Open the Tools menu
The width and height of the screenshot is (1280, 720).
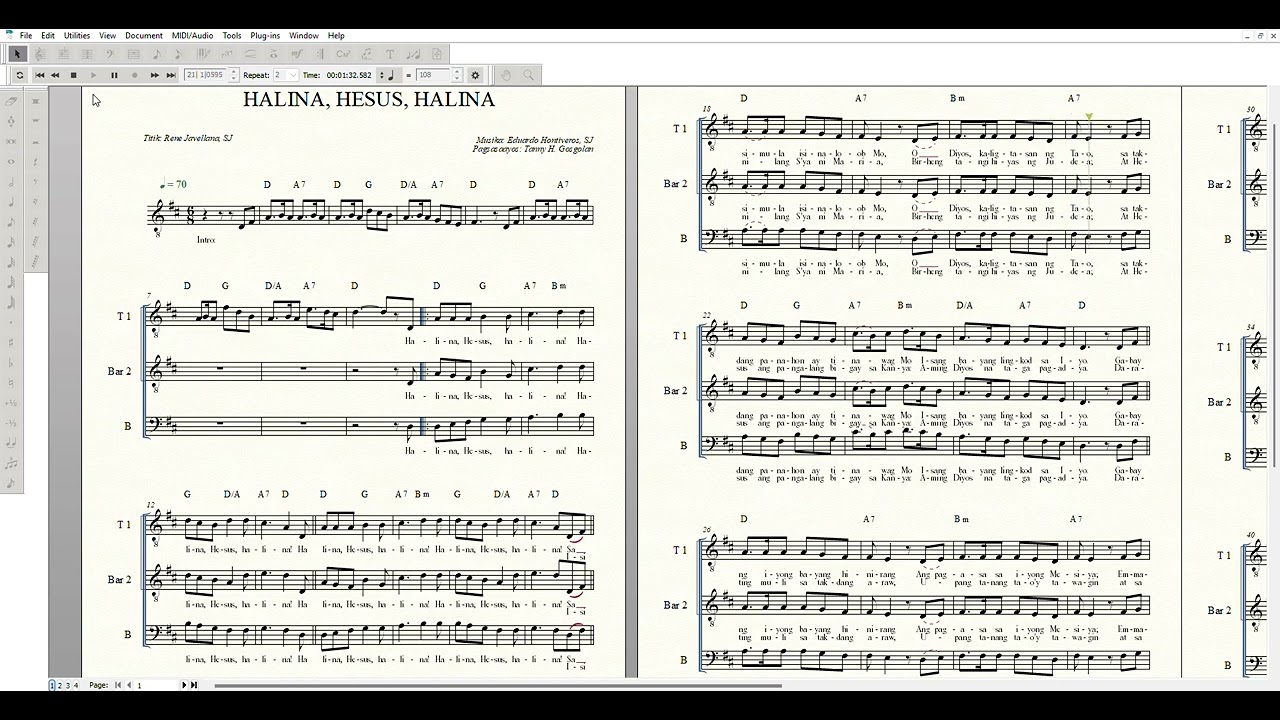click(232, 35)
